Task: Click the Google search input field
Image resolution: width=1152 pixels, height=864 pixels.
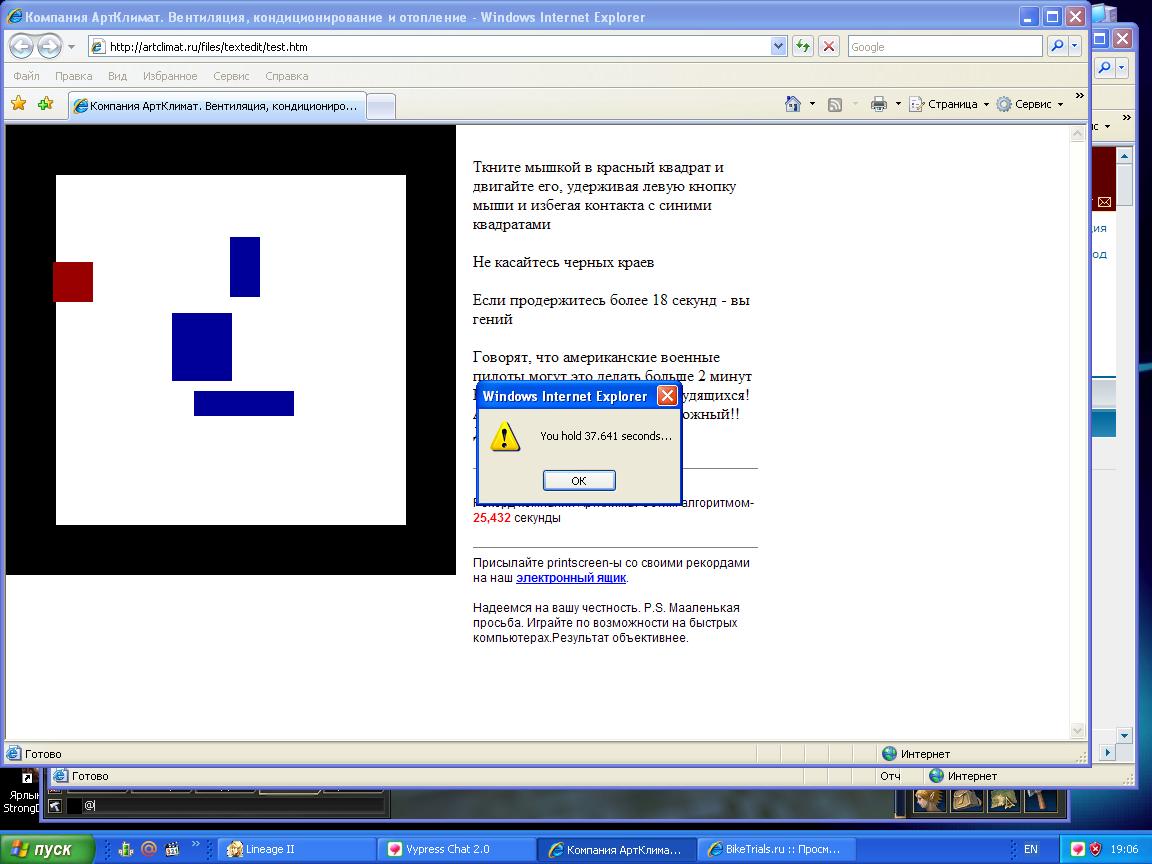Action: point(944,47)
